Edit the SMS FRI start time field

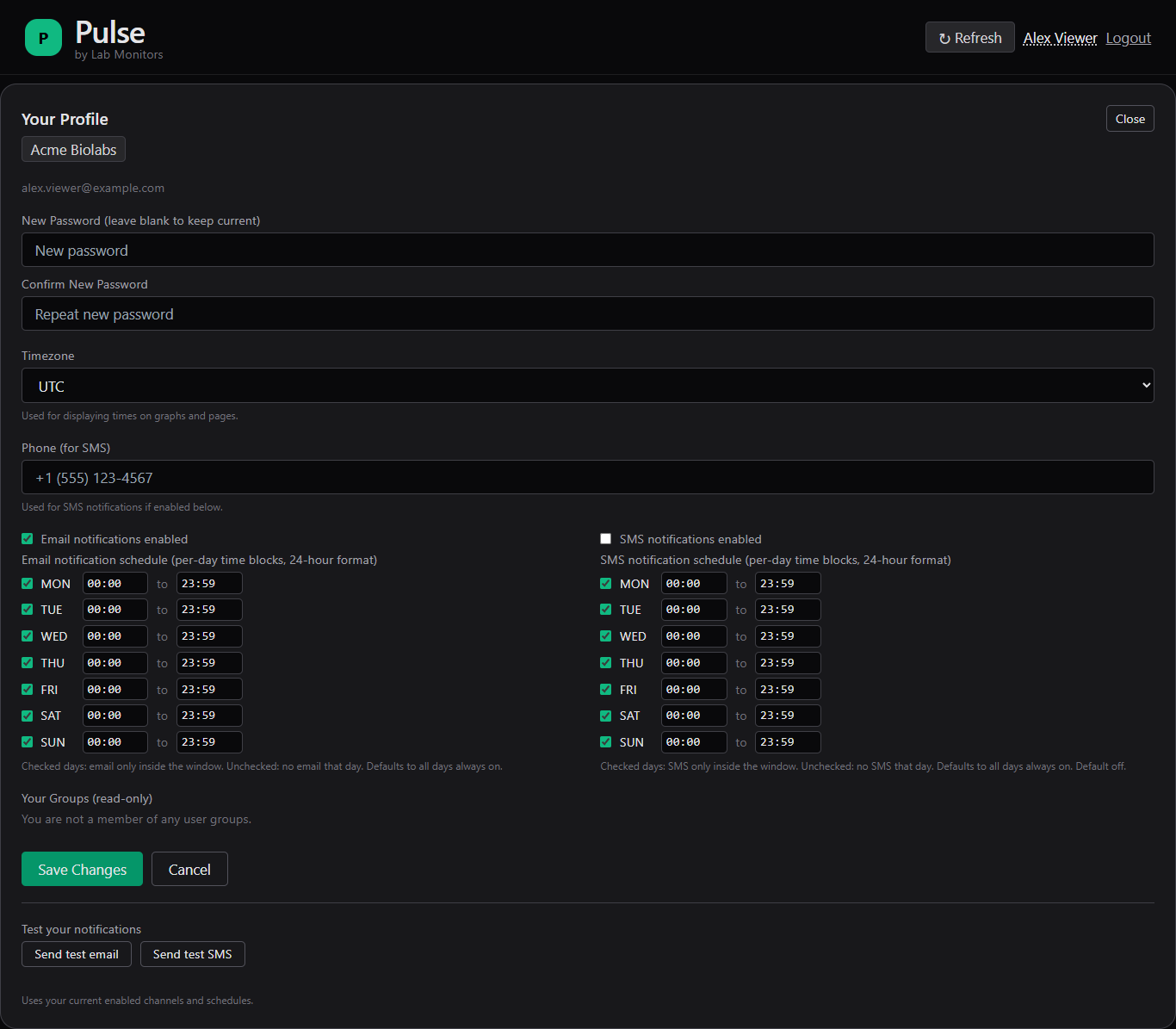click(x=694, y=690)
